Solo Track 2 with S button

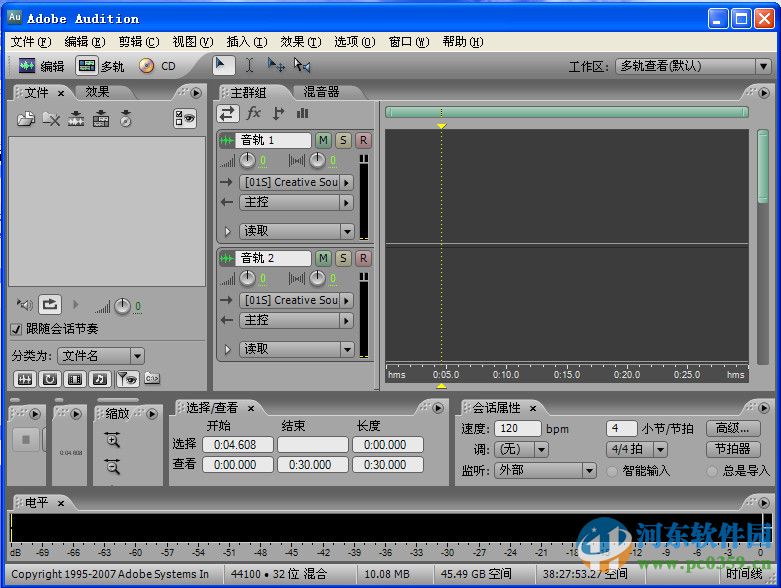pyautogui.click(x=343, y=258)
